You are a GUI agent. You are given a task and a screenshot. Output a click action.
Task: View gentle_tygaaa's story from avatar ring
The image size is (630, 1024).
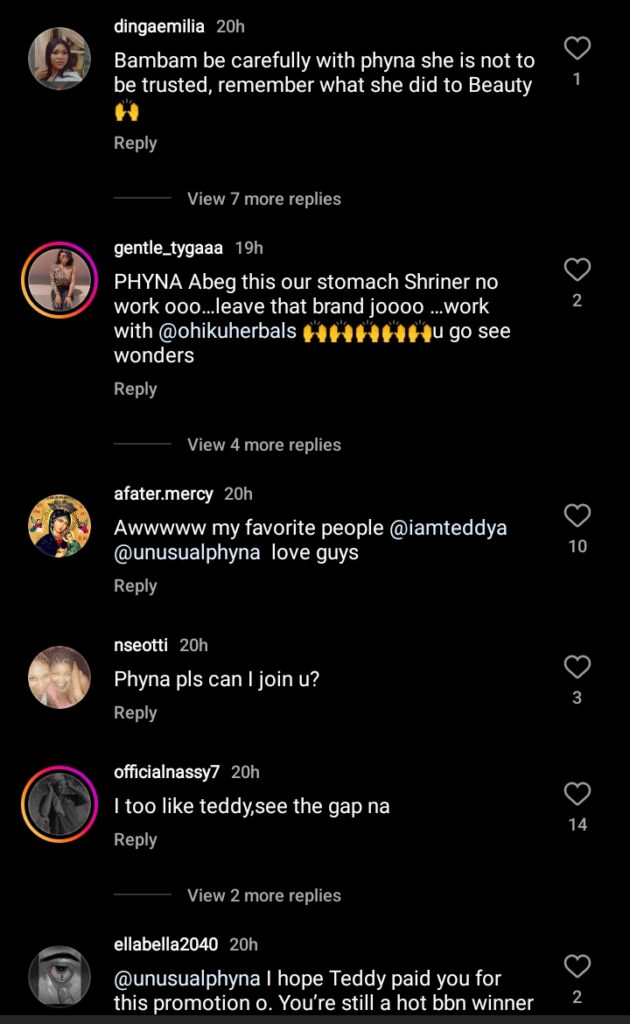59,281
